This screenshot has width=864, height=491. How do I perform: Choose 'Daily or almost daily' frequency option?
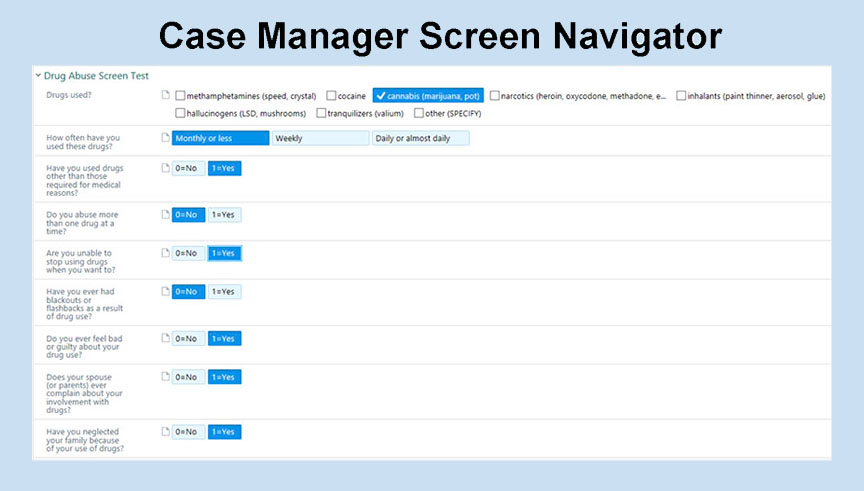tap(420, 138)
